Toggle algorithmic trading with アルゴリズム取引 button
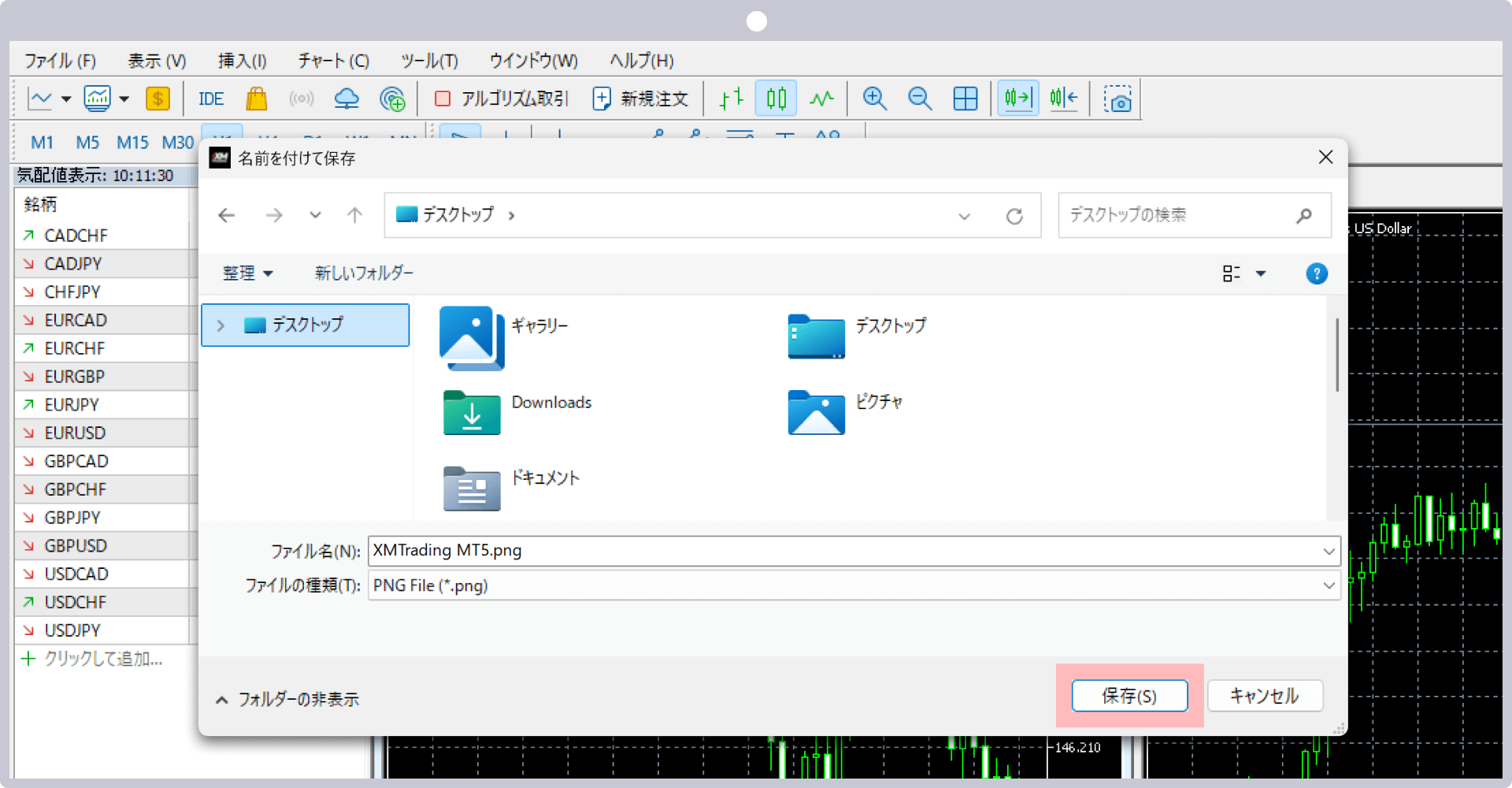The height and width of the screenshot is (788, 1512). [500, 98]
